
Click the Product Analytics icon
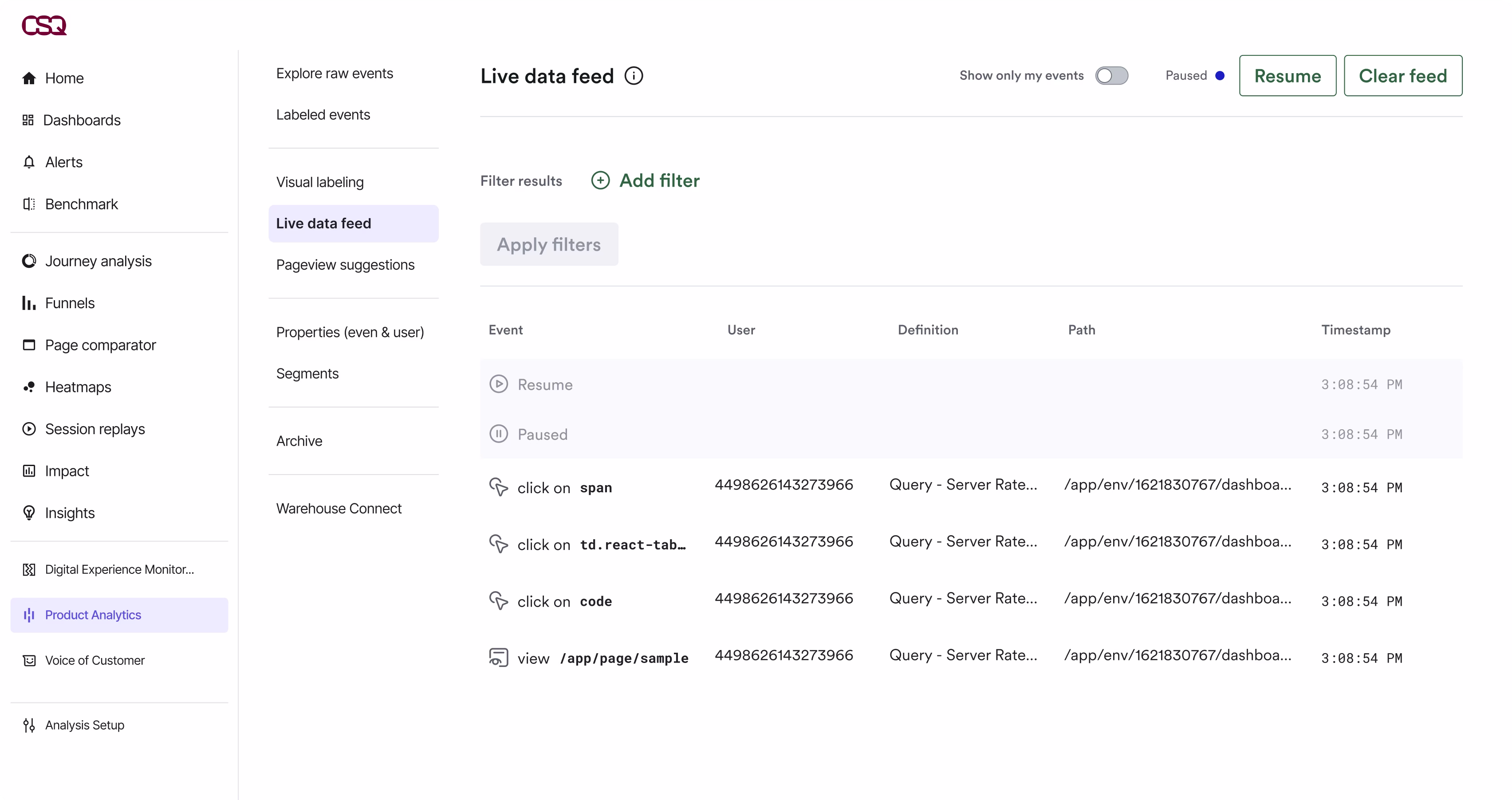coord(29,615)
